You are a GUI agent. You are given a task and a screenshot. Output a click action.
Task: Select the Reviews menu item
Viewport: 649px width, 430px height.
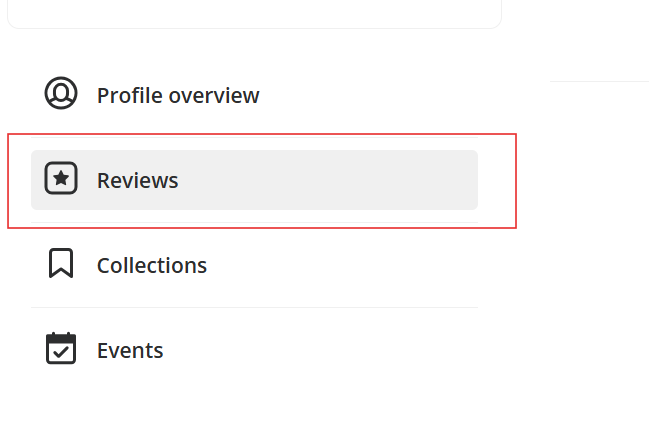(254, 180)
